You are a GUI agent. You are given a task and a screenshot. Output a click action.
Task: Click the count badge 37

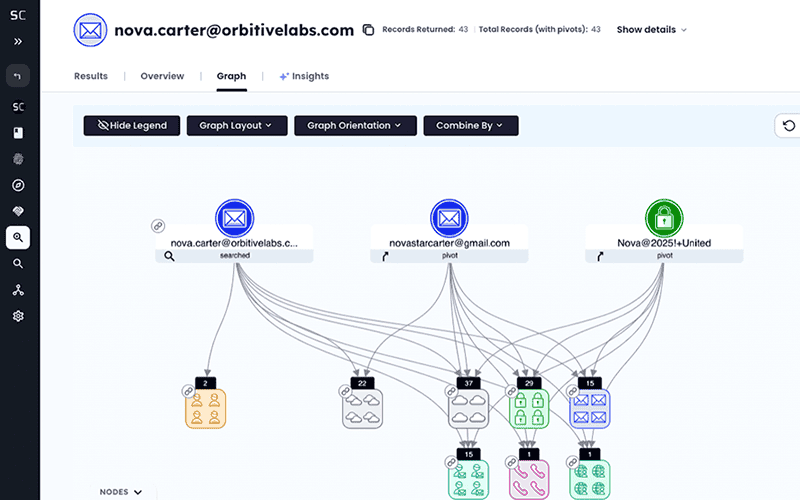(x=468, y=383)
